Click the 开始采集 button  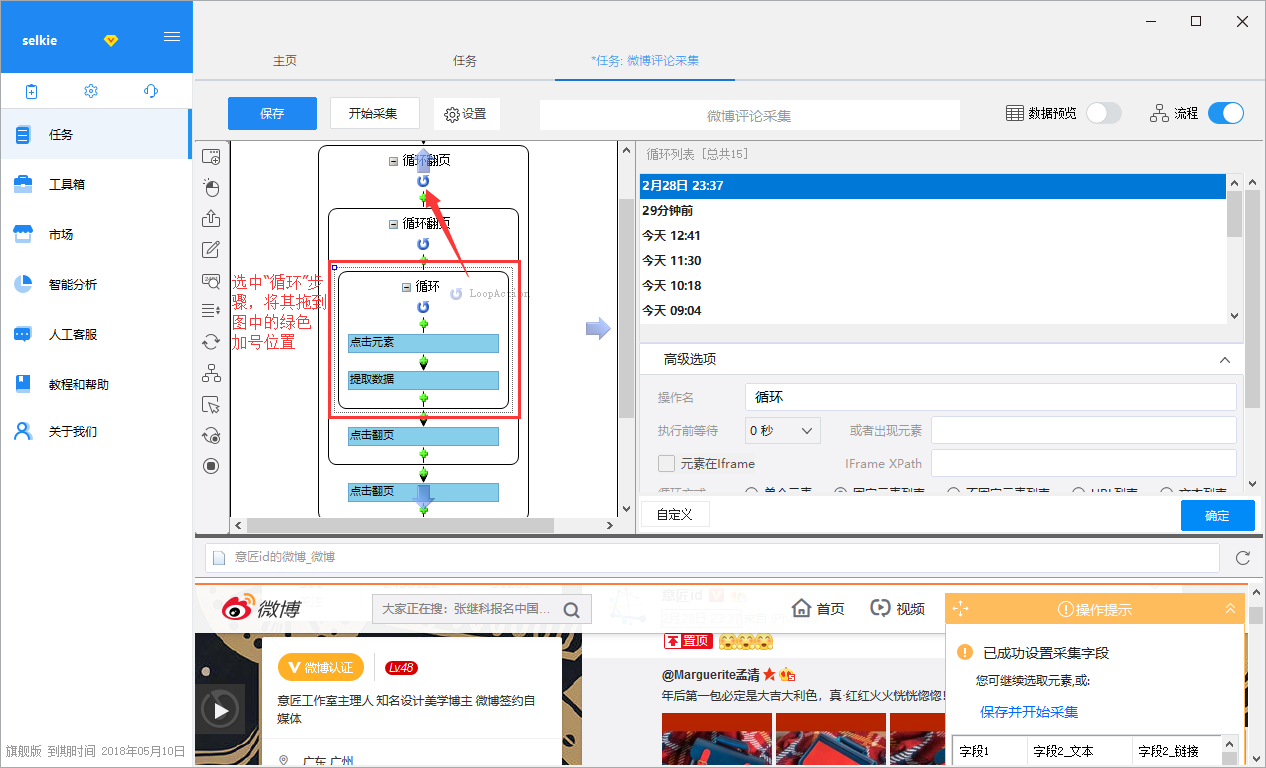click(x=373, y=113)
